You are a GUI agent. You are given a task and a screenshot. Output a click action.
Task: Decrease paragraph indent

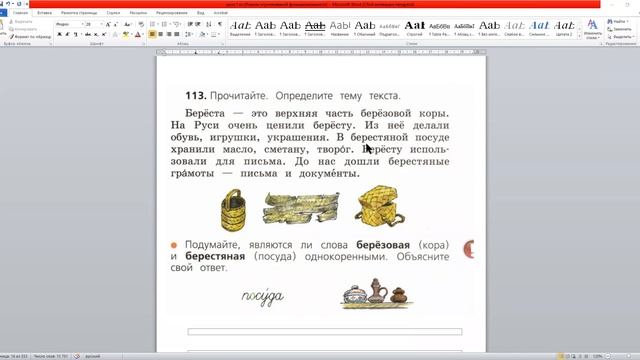pyautogui.click(x=190, y=24)
